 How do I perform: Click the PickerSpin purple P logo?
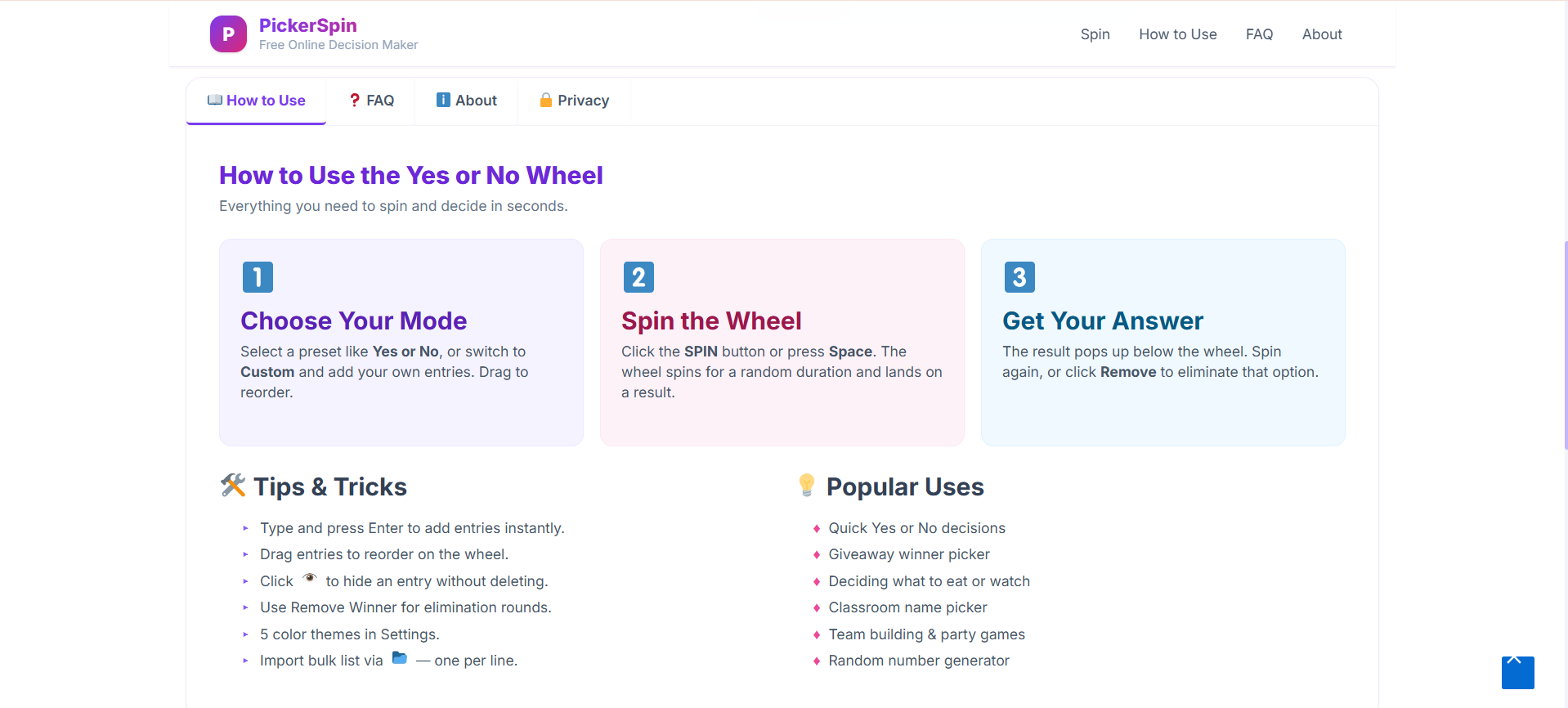coord(228,34)
